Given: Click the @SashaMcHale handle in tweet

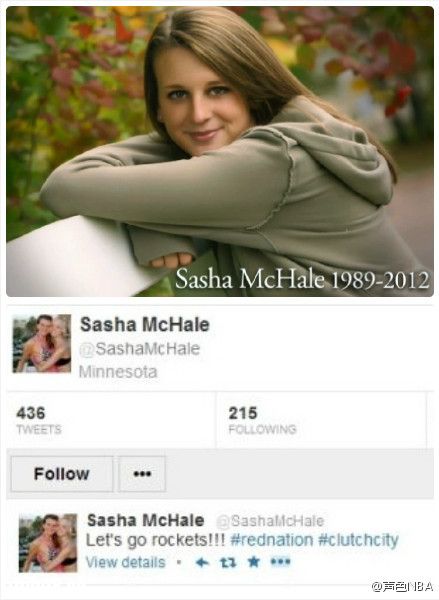Looking at the screenshot, I should coord(270,521).
